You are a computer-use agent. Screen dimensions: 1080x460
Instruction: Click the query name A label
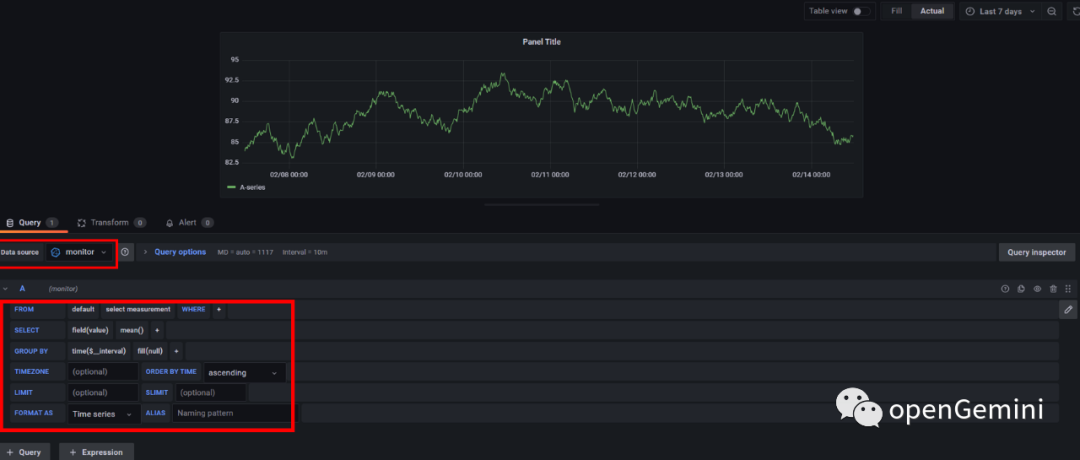point(22,289)
